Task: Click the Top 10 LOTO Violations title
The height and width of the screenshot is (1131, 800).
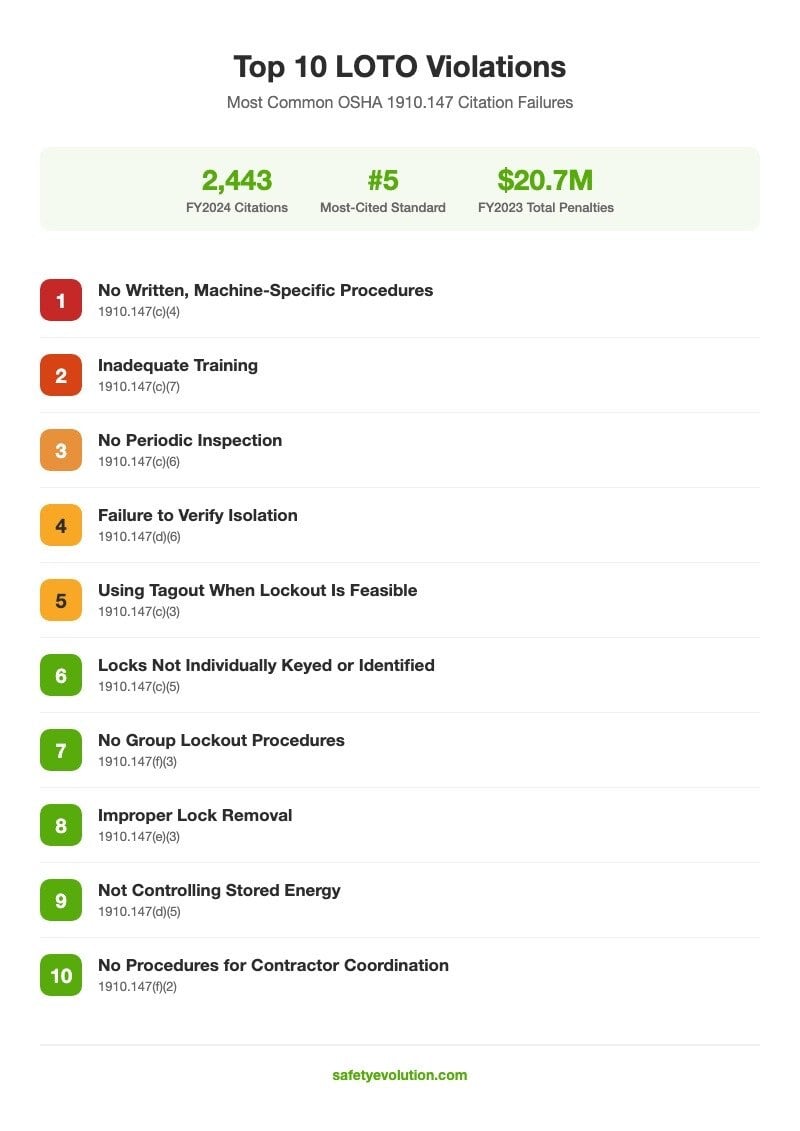Action: [x=400, y=67]
